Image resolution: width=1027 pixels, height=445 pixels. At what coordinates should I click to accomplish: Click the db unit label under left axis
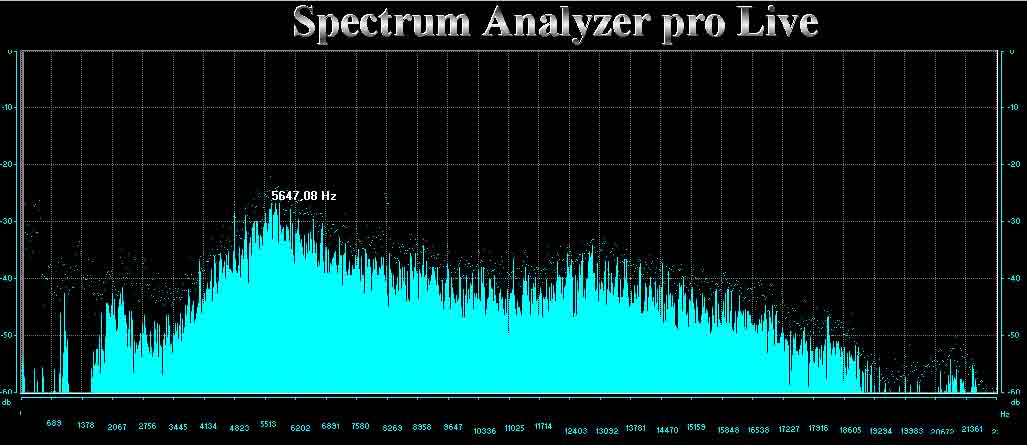pos(7,402)
